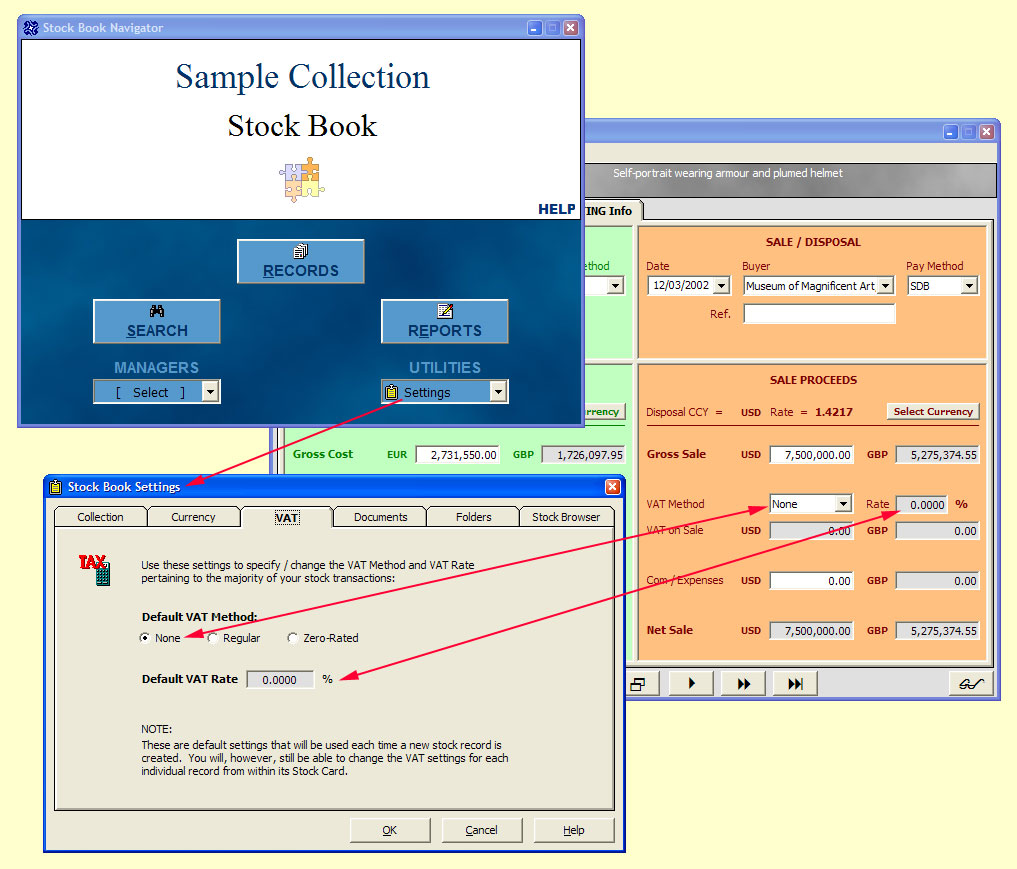Screen dimensions: 1017x869
Task: Expand the Buyer dropdown list
Action: 885,286
